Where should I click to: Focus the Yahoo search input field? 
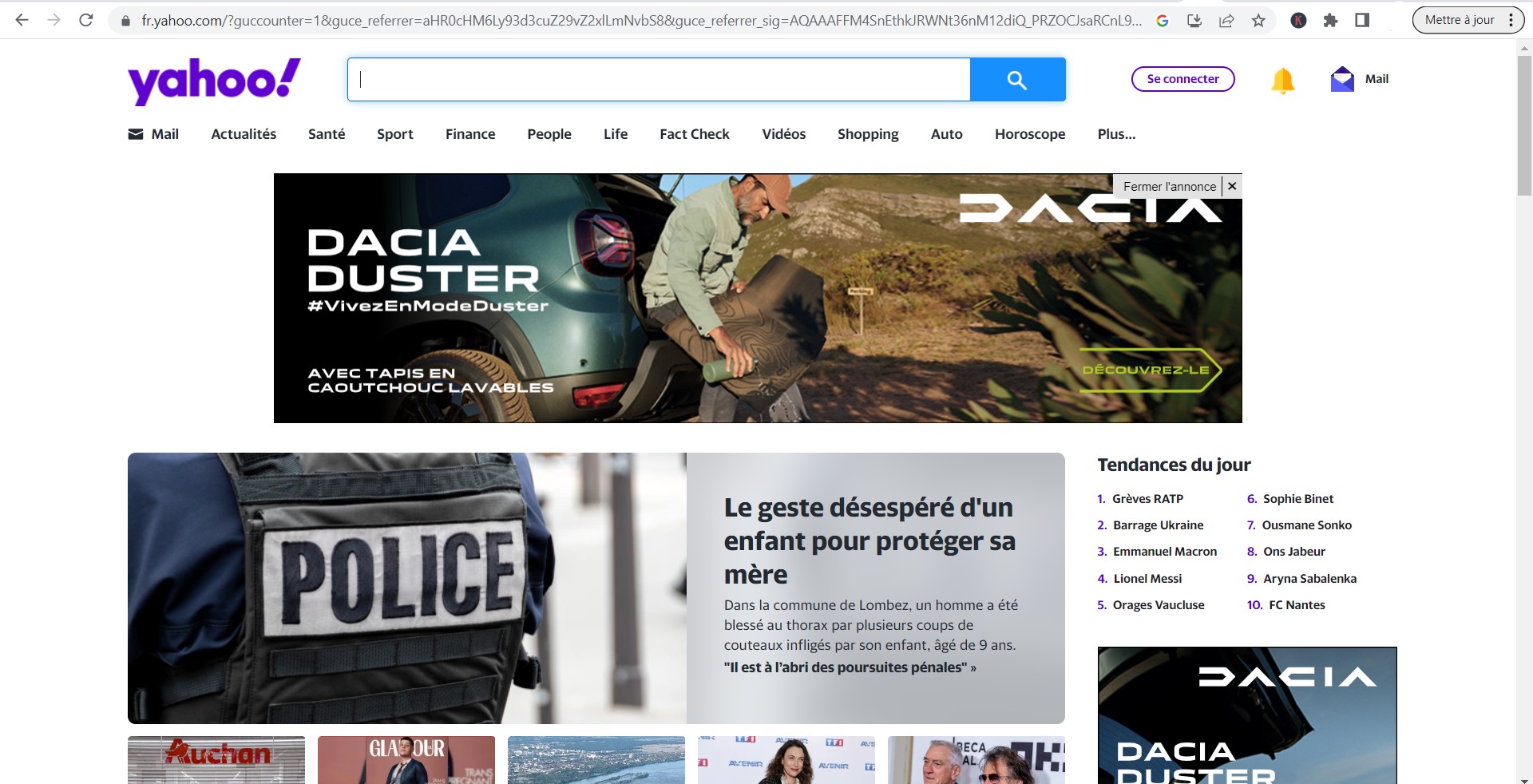[x=659, y=80]
